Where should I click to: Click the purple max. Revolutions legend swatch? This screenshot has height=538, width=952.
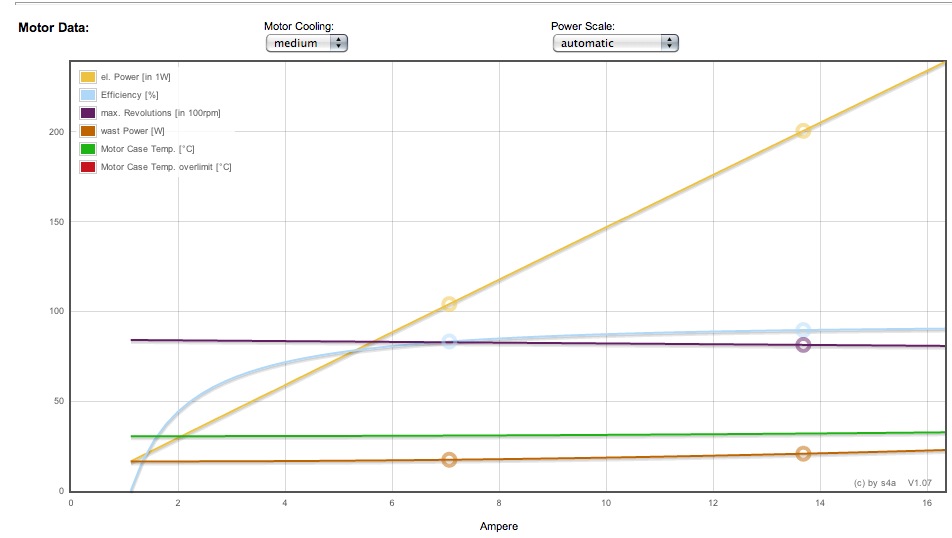[88, 113]
